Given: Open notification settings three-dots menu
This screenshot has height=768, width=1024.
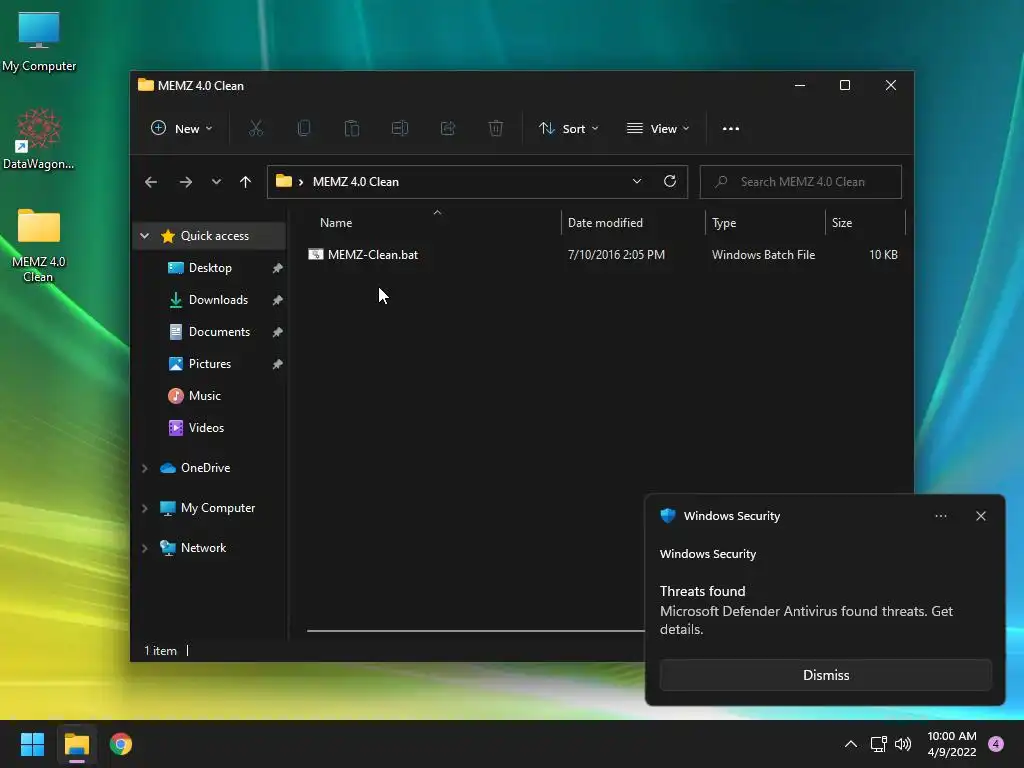Looking at the screenshot, I should point(940,516).
